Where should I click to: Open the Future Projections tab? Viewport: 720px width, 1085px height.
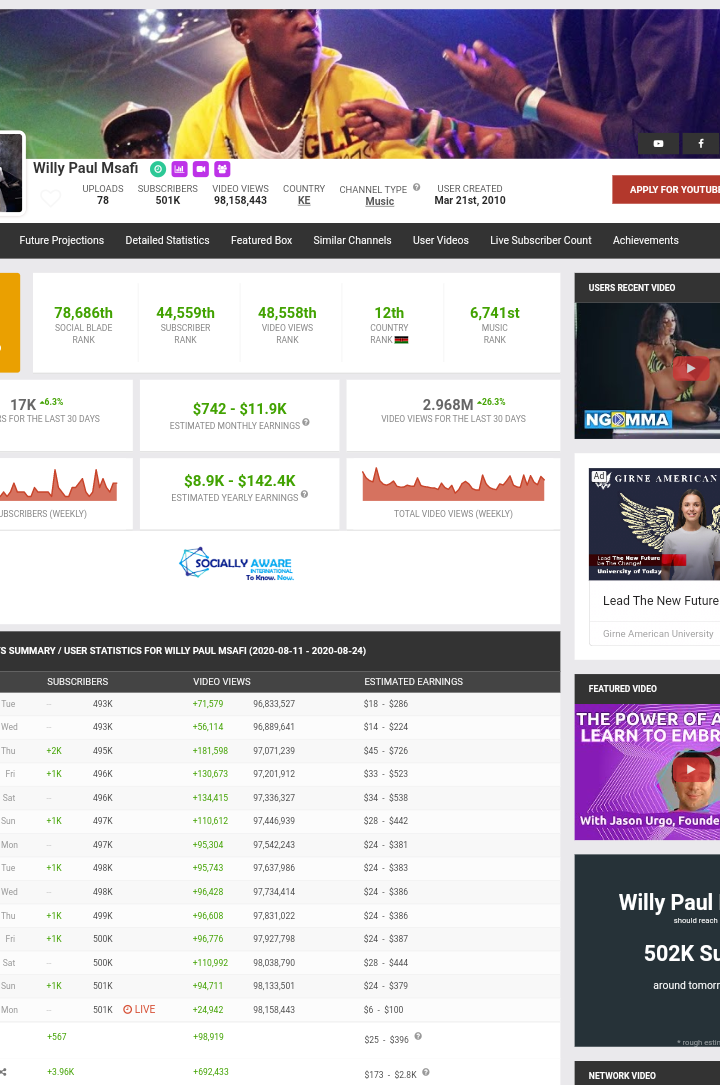pos(61,241)
